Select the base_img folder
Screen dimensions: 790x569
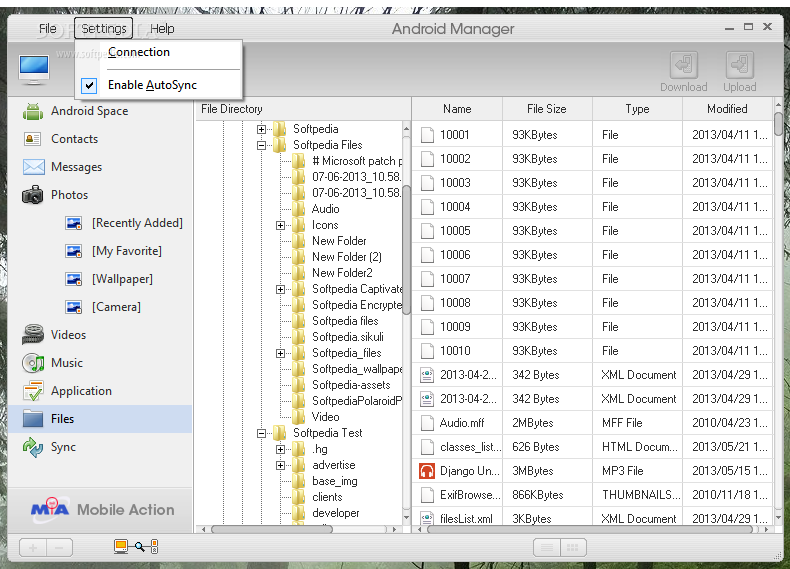335,481
